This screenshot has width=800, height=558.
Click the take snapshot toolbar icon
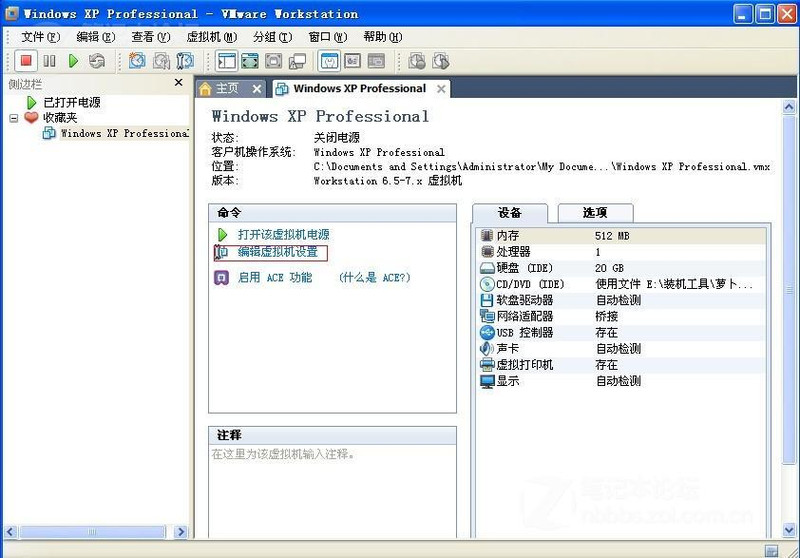point(137,61)
